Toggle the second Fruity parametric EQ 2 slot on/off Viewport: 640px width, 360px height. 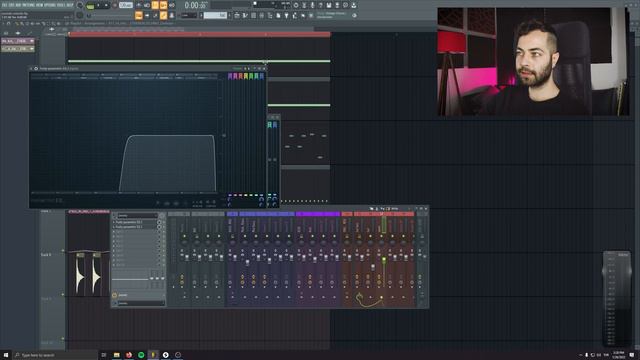[x=159, y=227]
